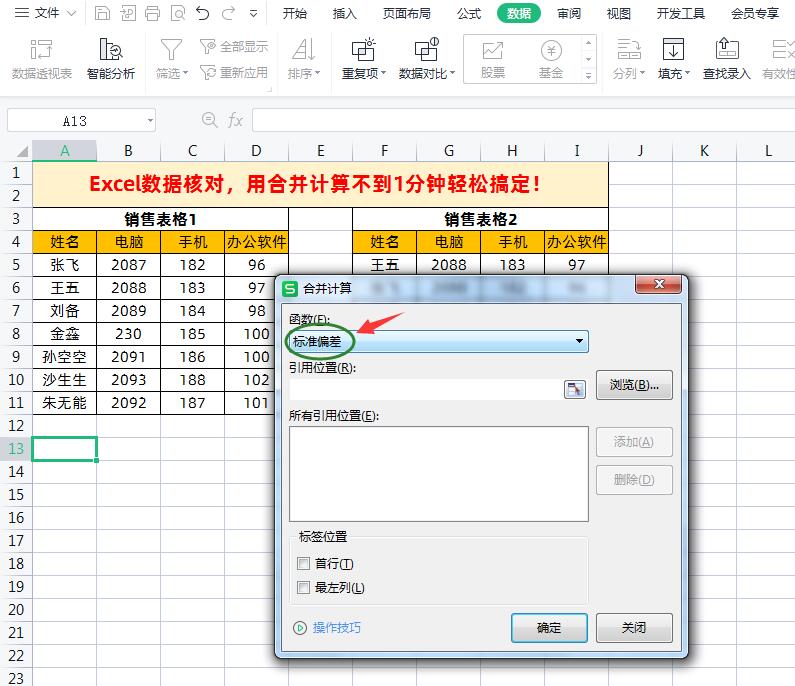Switch to the 公式 tab
This screenshot has height=686, width=795.
point(468,13)
